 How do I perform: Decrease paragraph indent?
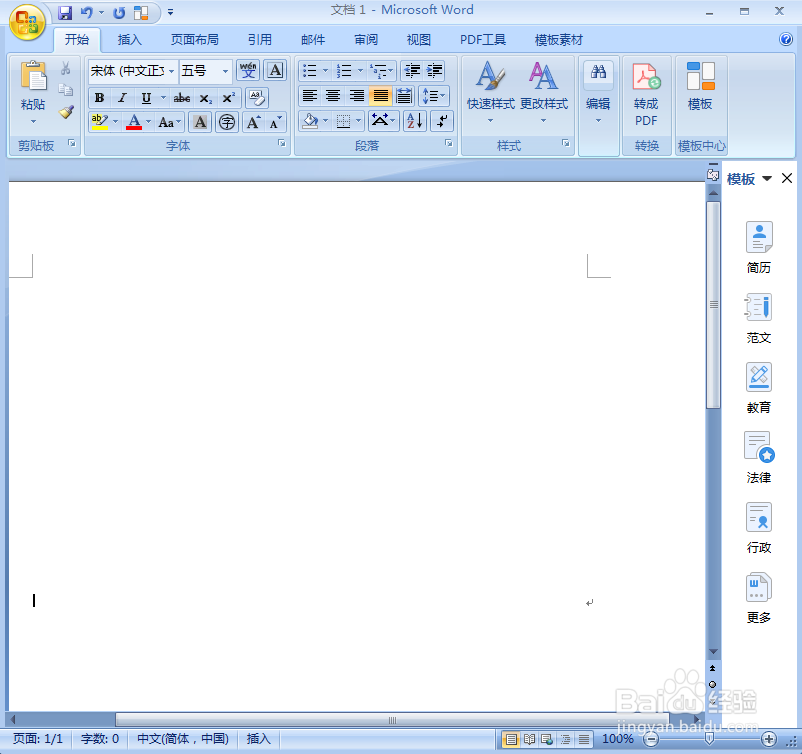(412, 70)
